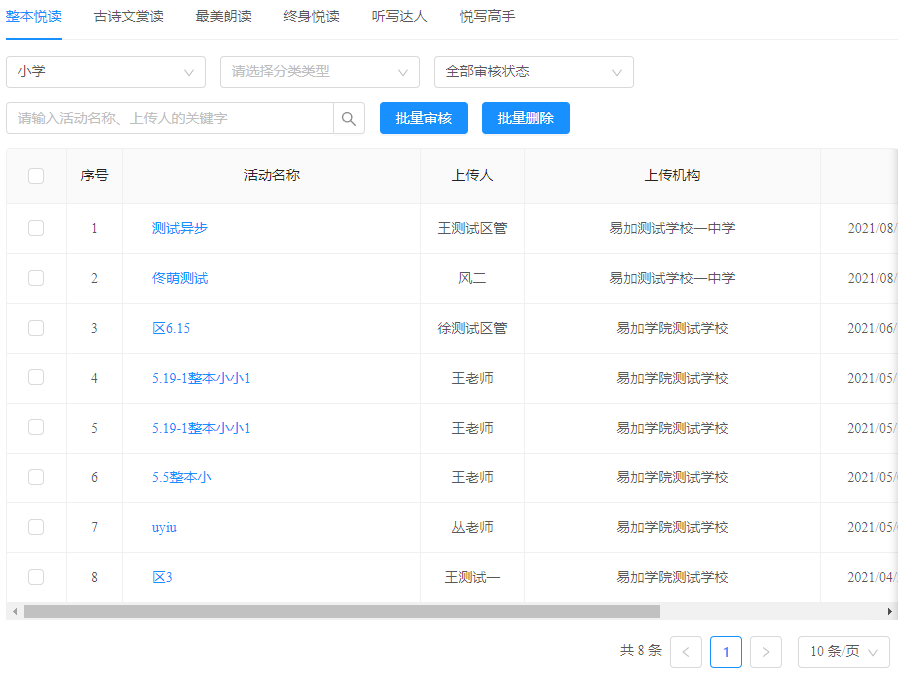Open the 佟萌测试 activity link
The width and height of the screenshot is (903, 677).
click(x=180, y=279)
